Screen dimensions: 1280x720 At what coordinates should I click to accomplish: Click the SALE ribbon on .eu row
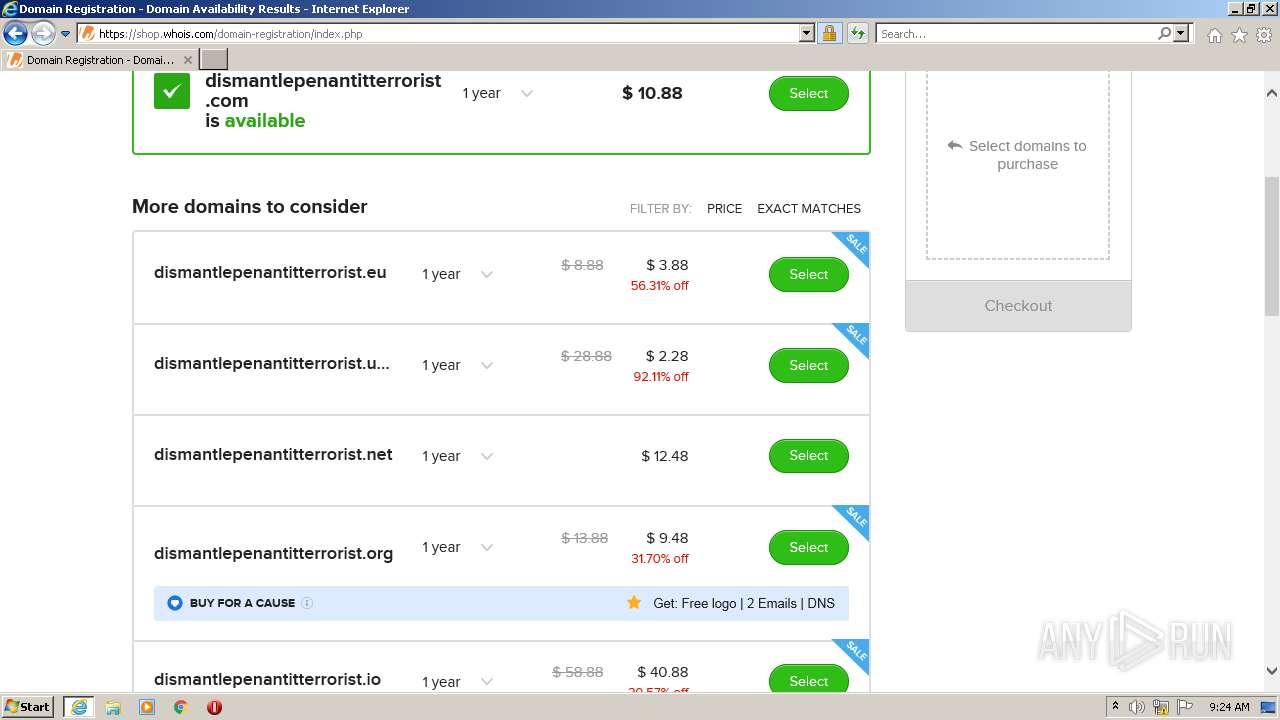click(x=854, y=246)
